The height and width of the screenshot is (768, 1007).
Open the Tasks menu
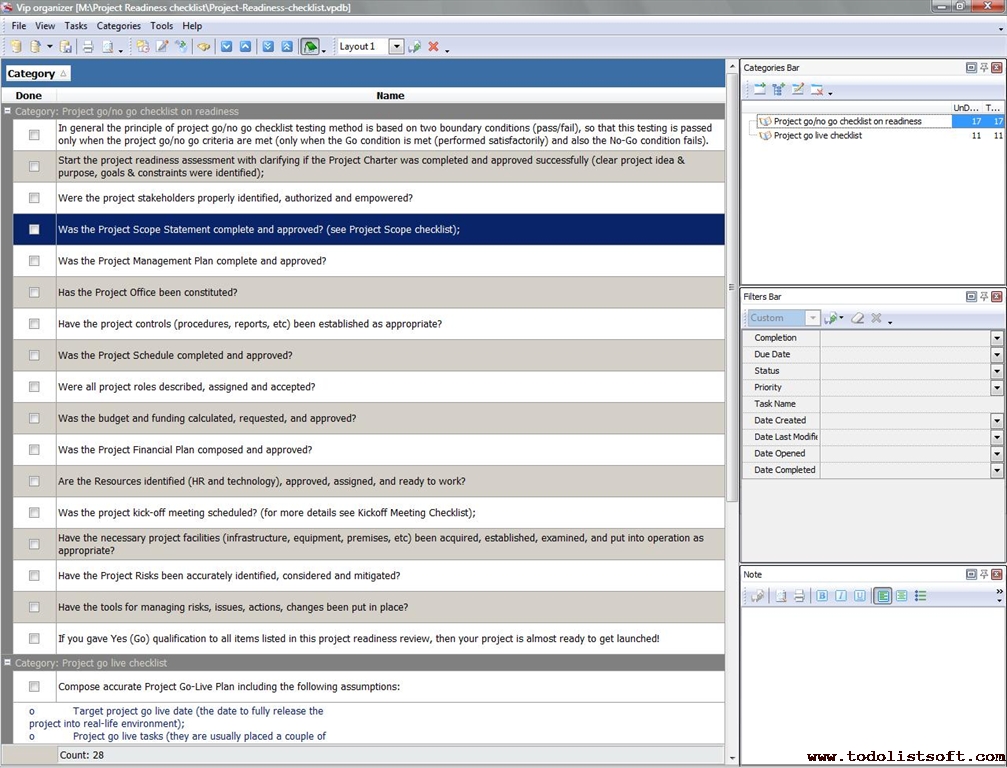[76, 26]
